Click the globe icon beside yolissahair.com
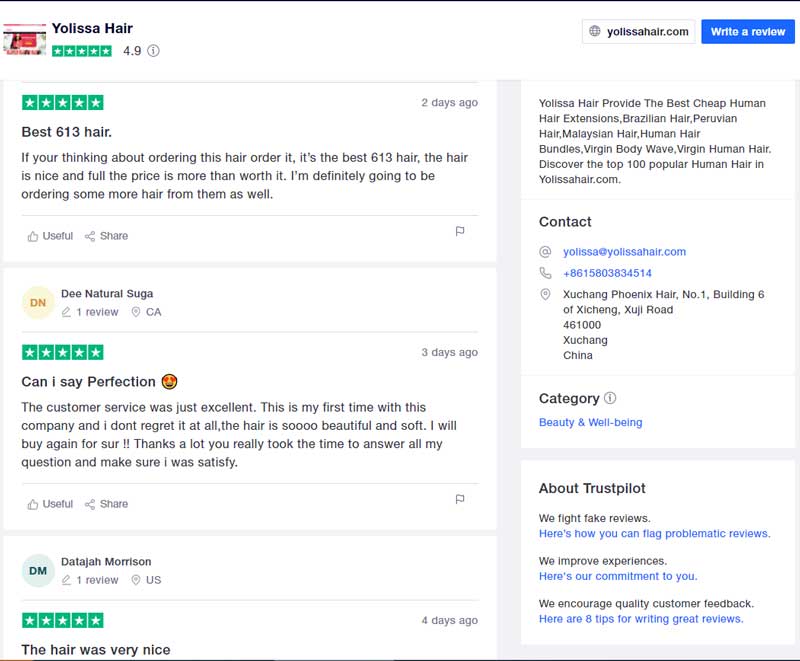 595,31
